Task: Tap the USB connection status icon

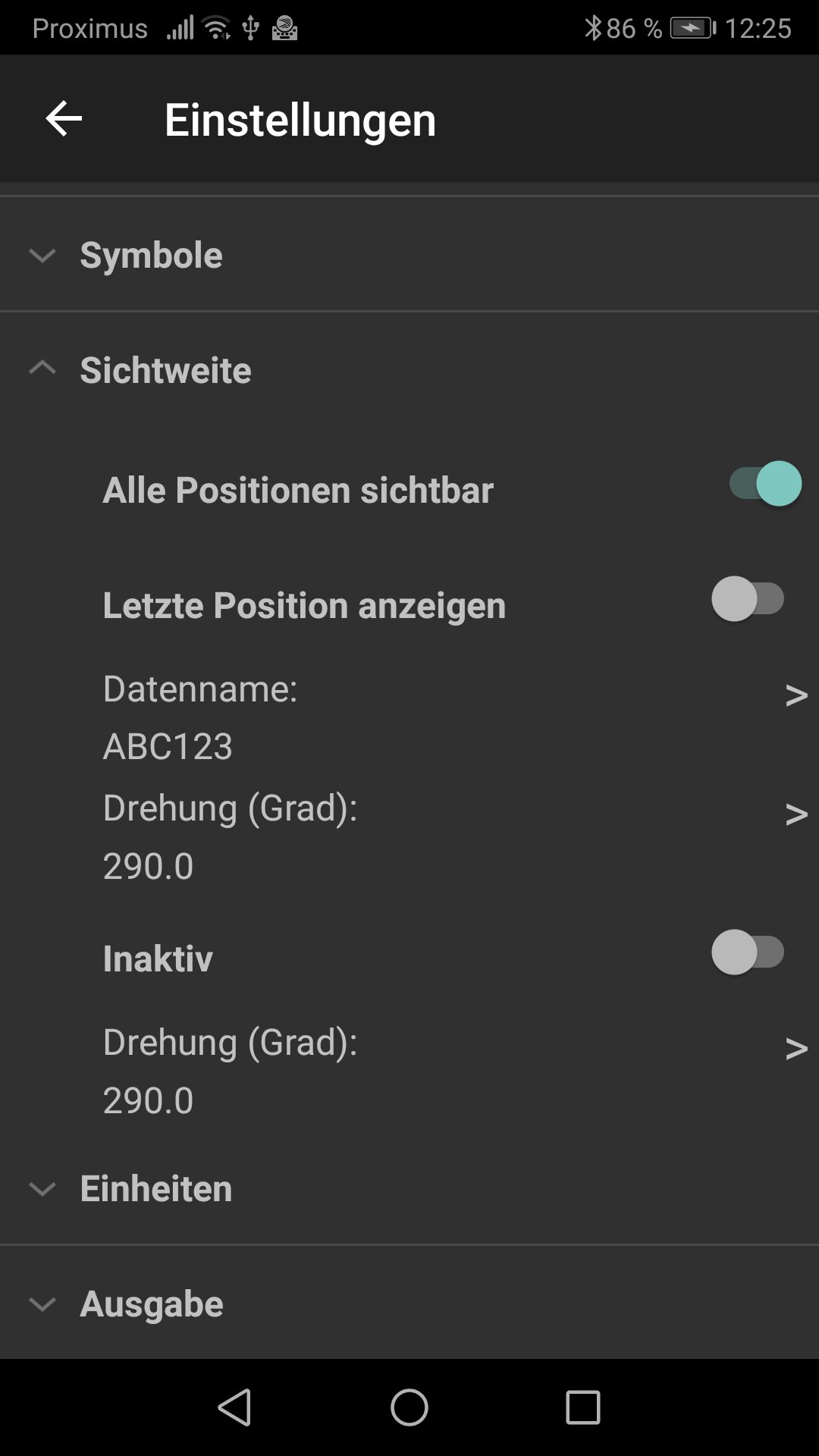Action: click(250, 28)
